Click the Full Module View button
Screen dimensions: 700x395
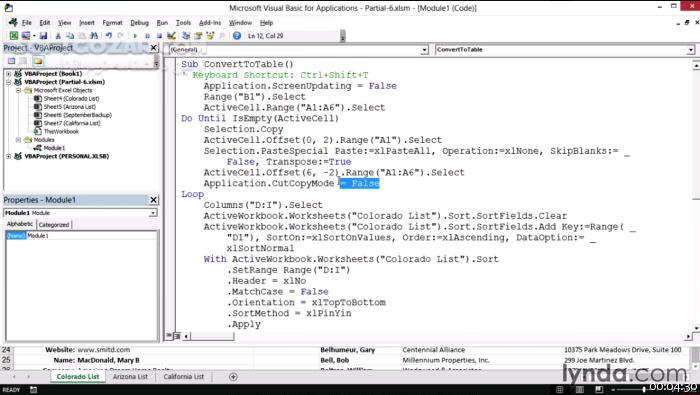tap(177, 336)
